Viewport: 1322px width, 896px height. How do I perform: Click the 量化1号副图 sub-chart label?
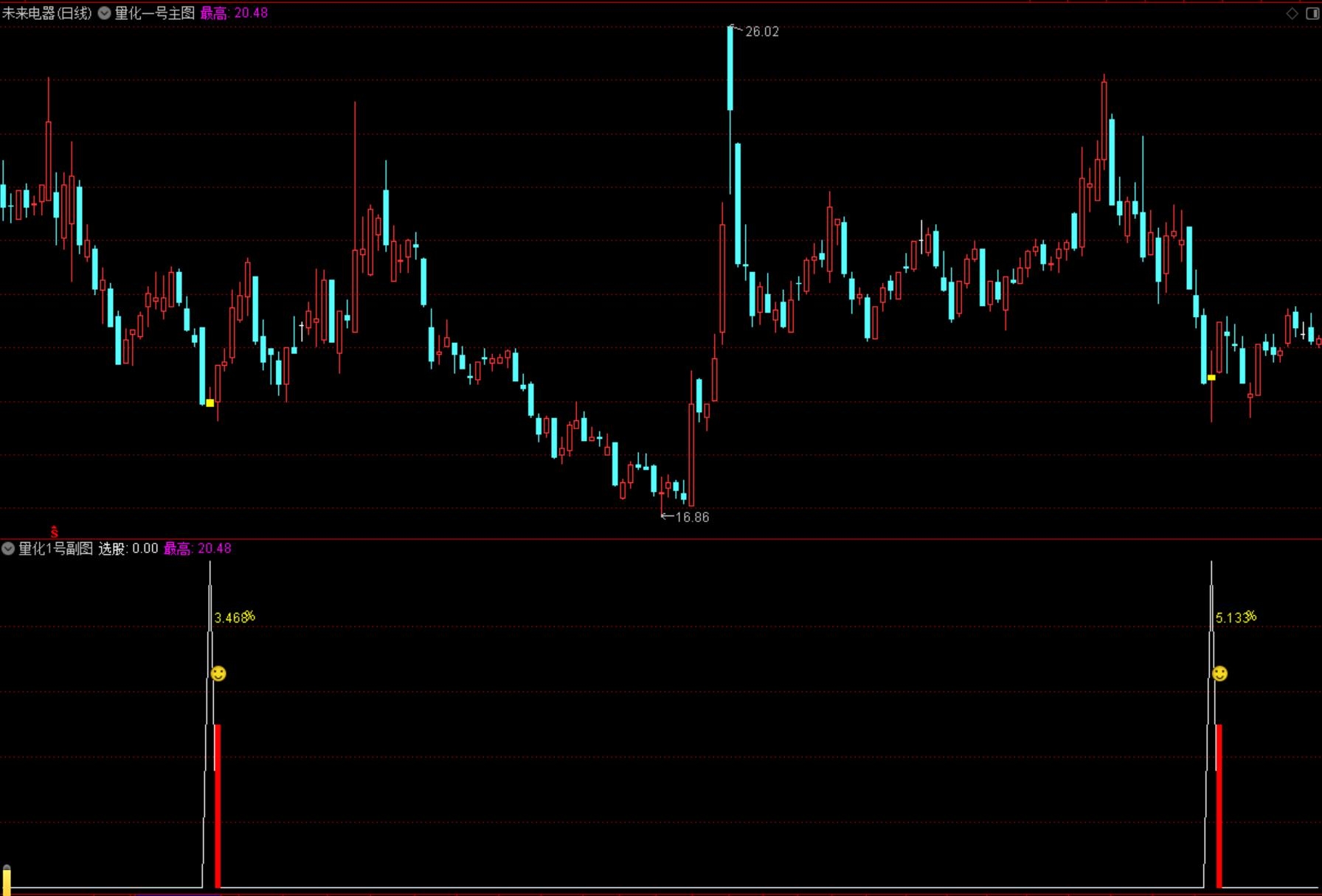(x=56, y=548)
